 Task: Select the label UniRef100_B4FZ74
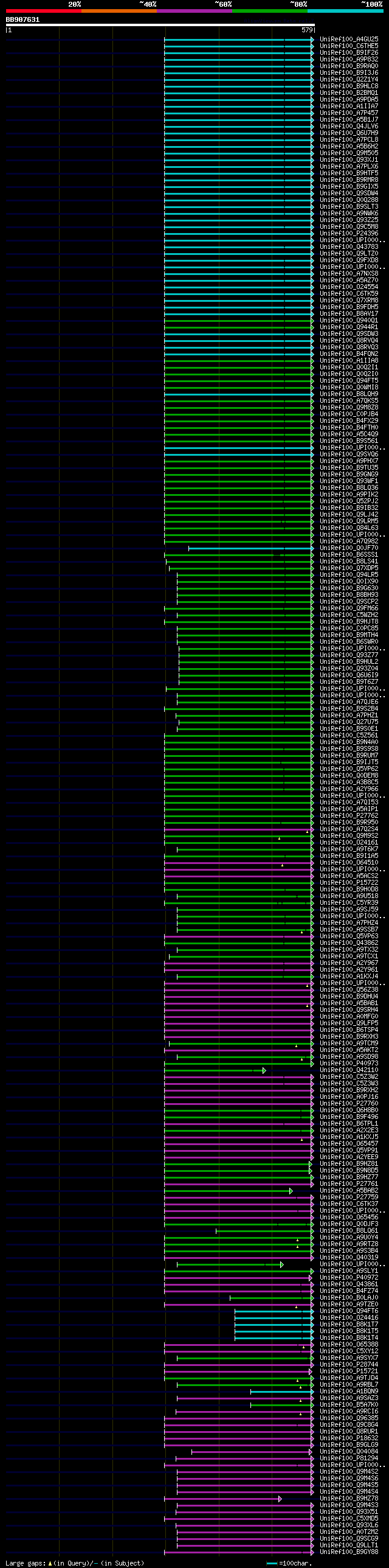pyautogui.click(x=349, y=1291)
